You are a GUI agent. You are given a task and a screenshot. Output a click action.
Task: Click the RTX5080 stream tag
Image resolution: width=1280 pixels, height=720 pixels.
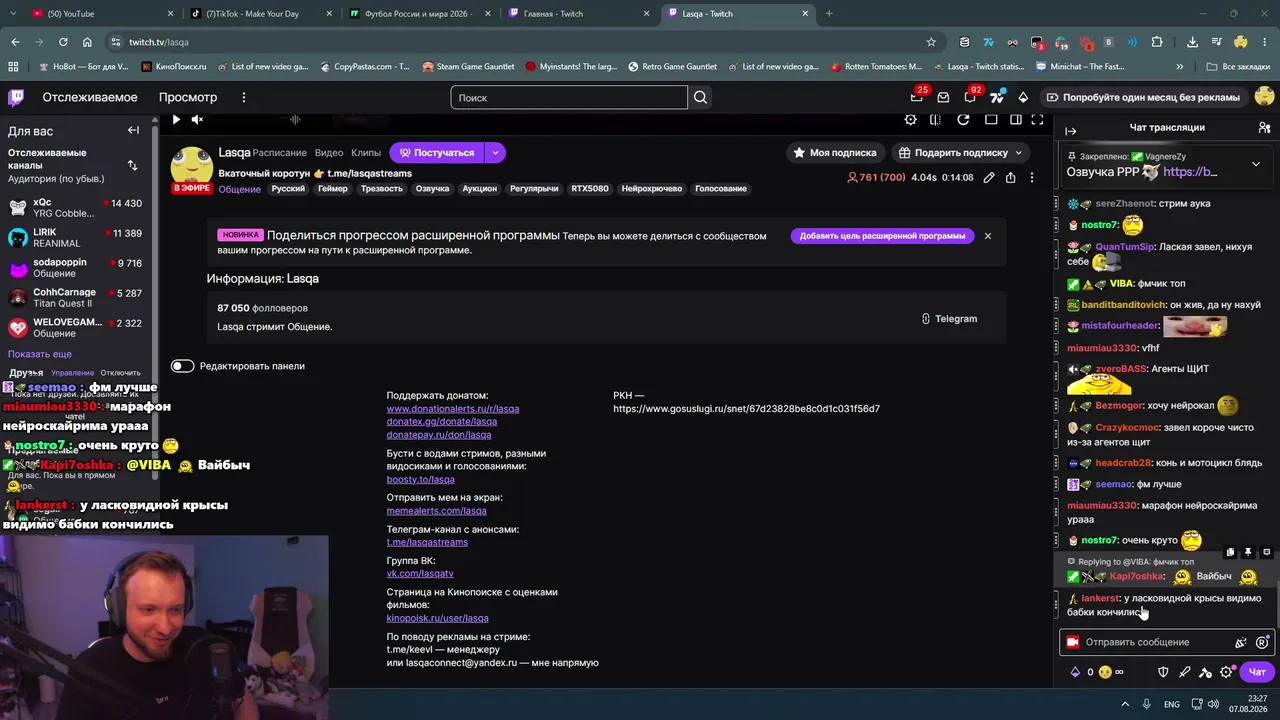click(x=590, y=189)
